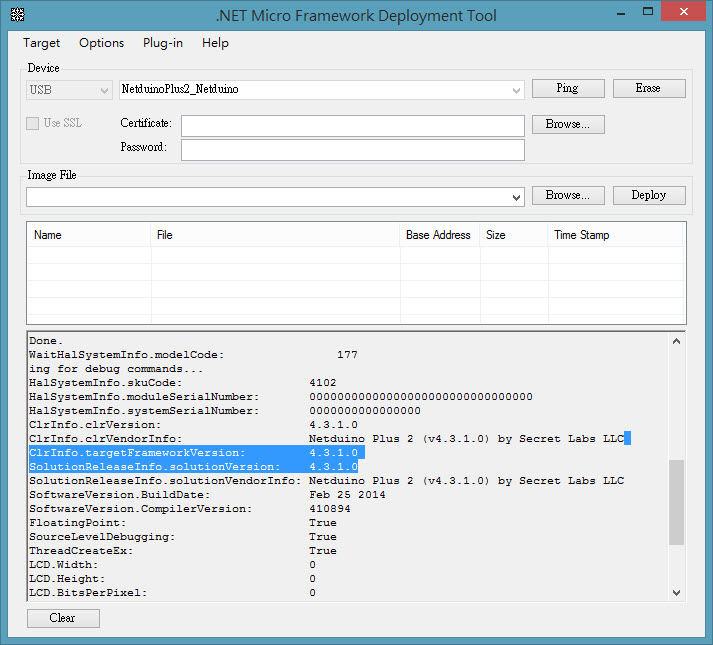Image resolution: width=713 pixels, height=645 pixels.
Task: Click the log scrollbar up arrow
Action: tap(676, 341)
